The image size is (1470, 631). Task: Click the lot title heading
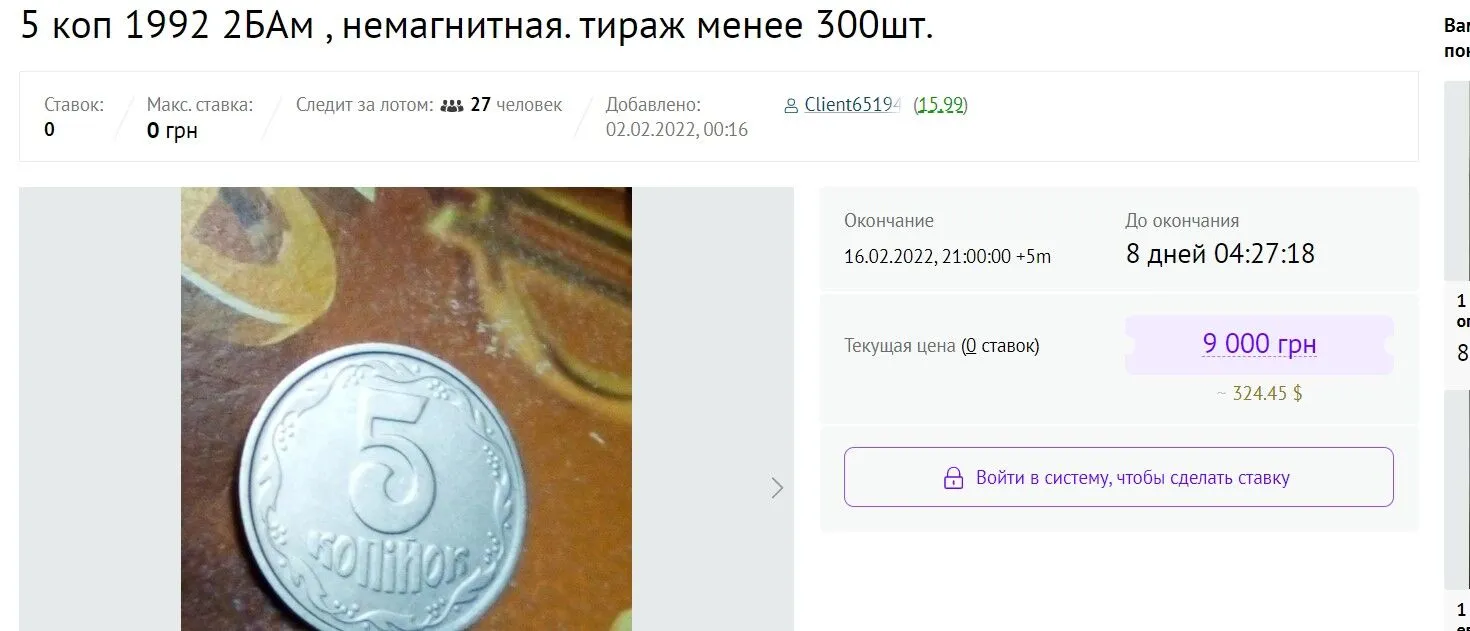476,27
